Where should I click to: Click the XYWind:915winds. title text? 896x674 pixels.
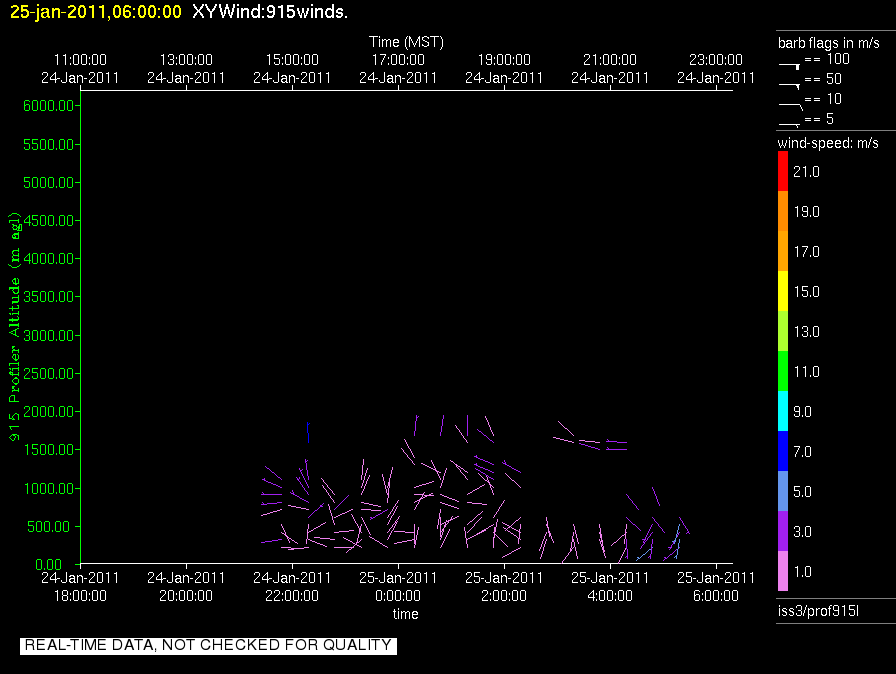pos(270,12)
